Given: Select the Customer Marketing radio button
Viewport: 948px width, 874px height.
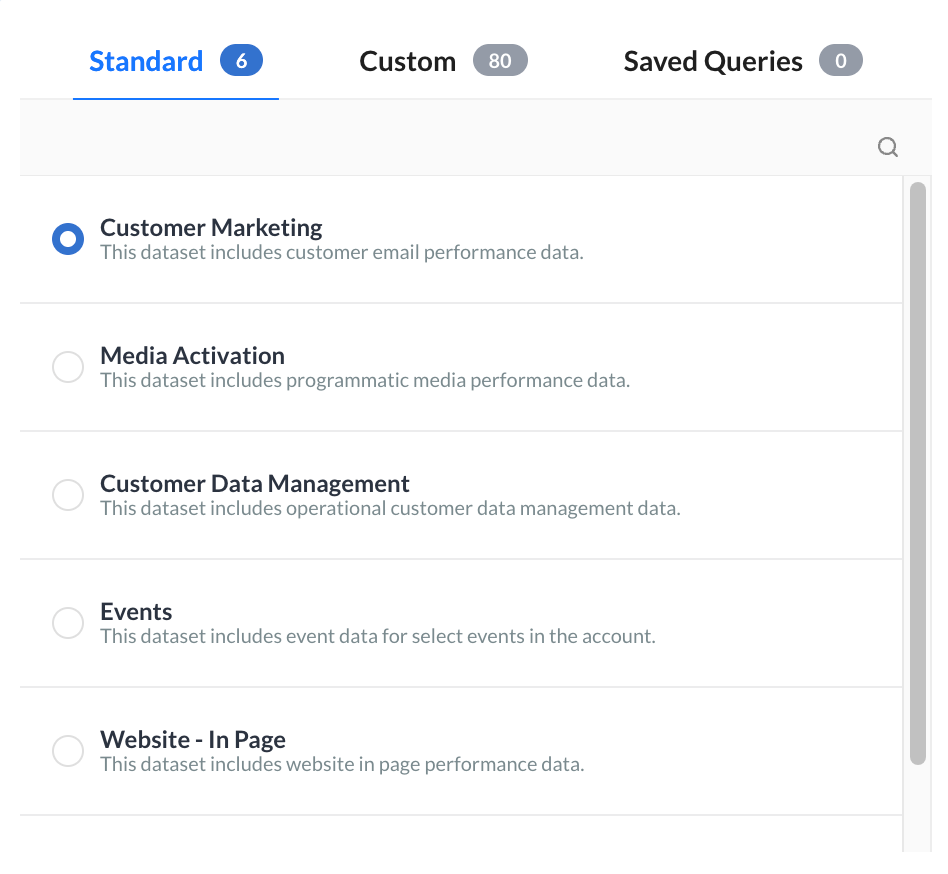Looking at the screenshot, I should click(x=68, y=239).
